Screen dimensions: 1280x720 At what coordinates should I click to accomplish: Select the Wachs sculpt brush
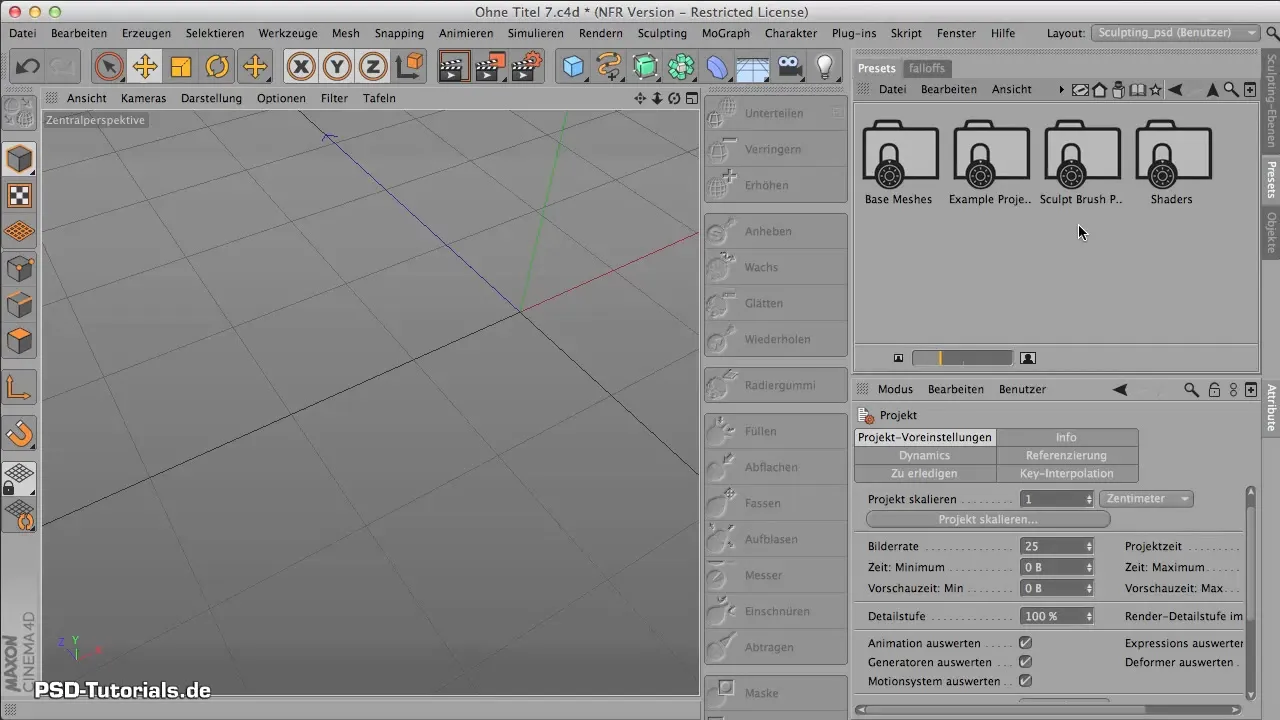pyautogui.click(x=775, y=267)
